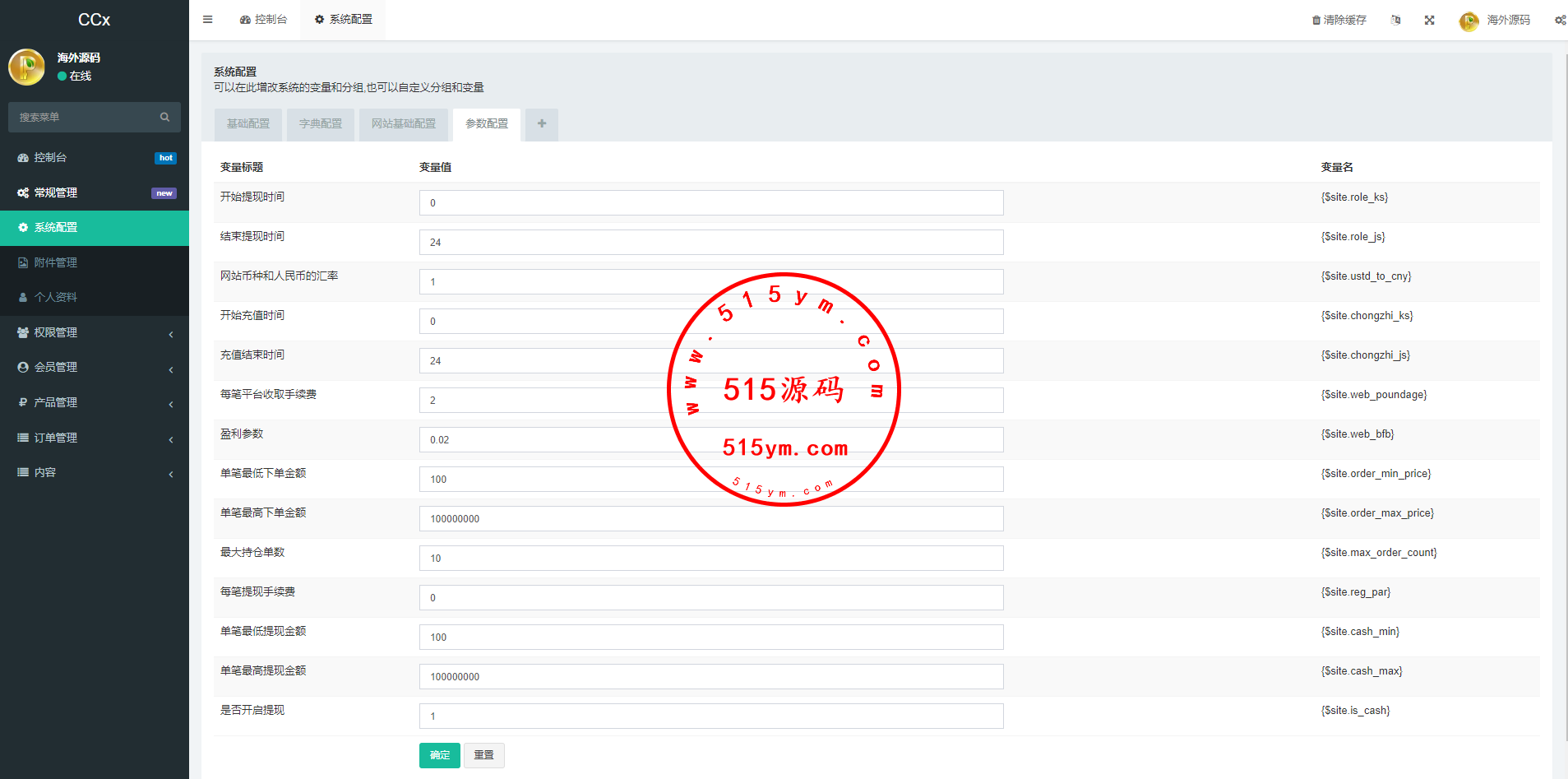
Task: Click the search magnifier icon in sidebar
Action: coord(164,118)
